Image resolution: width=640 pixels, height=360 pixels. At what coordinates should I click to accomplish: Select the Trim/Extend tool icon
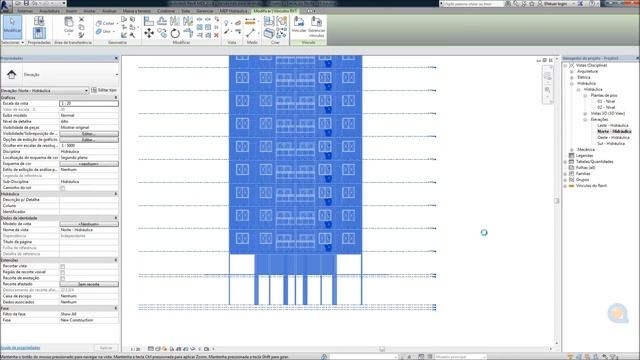188,33
